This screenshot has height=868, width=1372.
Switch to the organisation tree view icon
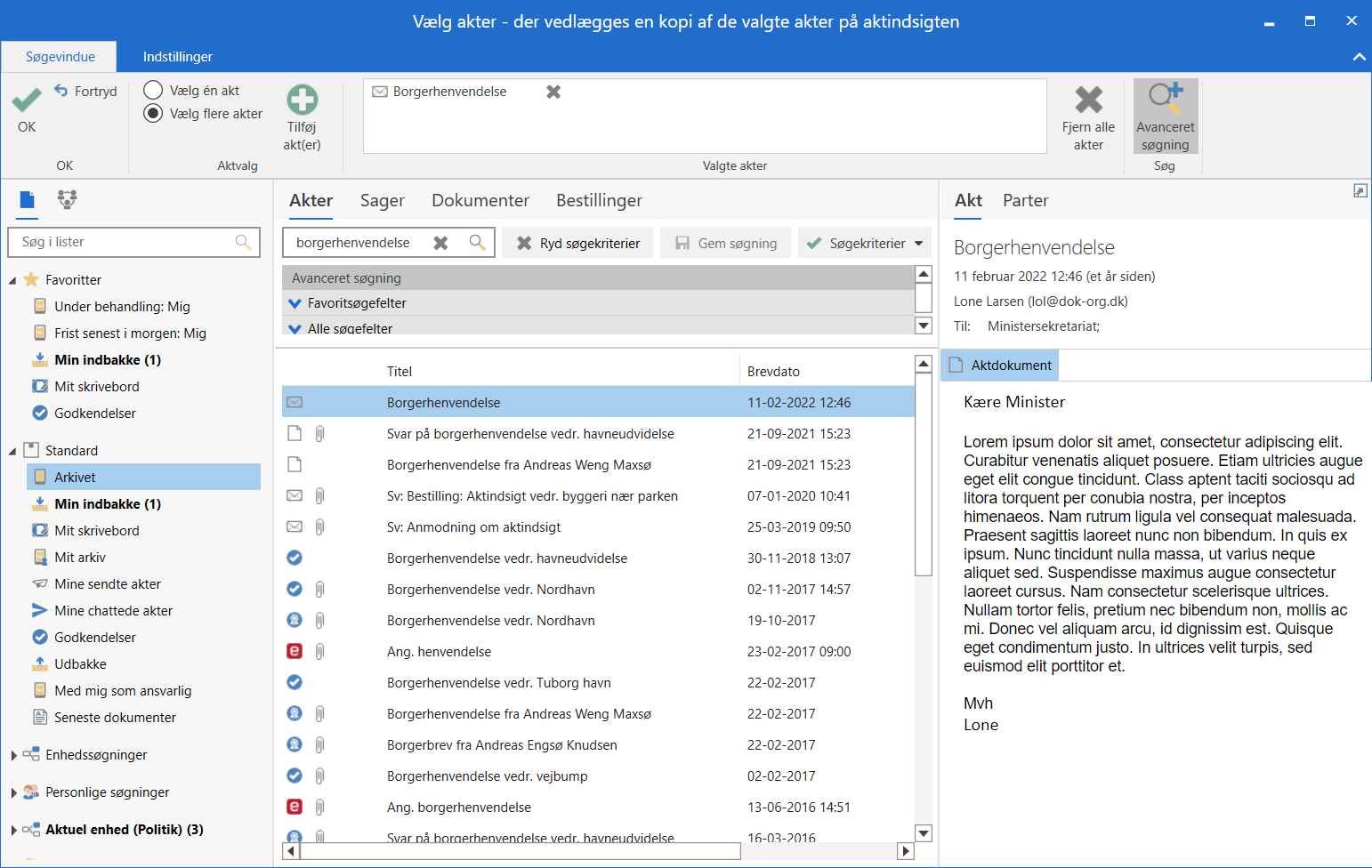(67, 199)
